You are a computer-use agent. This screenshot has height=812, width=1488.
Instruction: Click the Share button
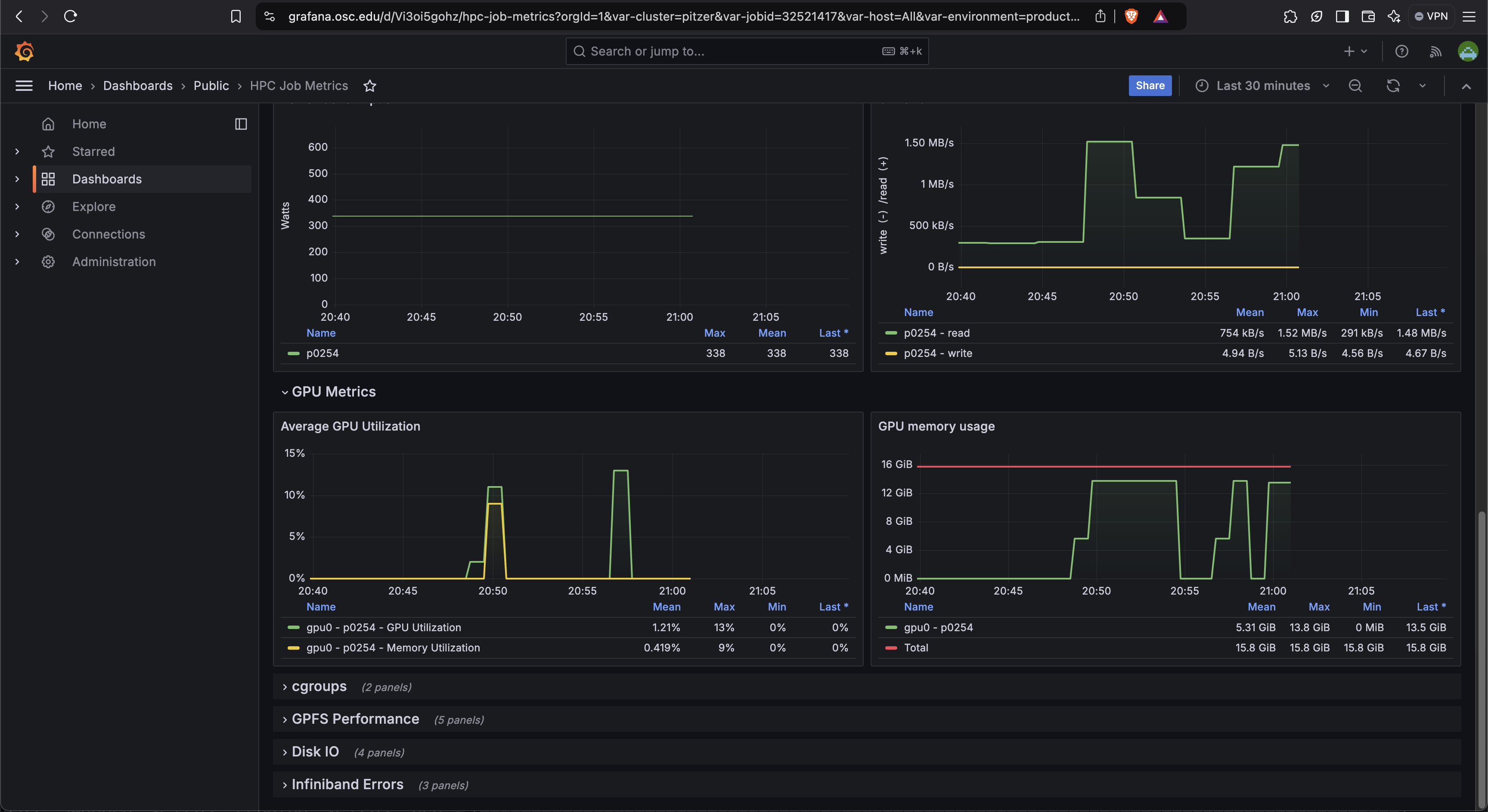tap(1150, 86)
